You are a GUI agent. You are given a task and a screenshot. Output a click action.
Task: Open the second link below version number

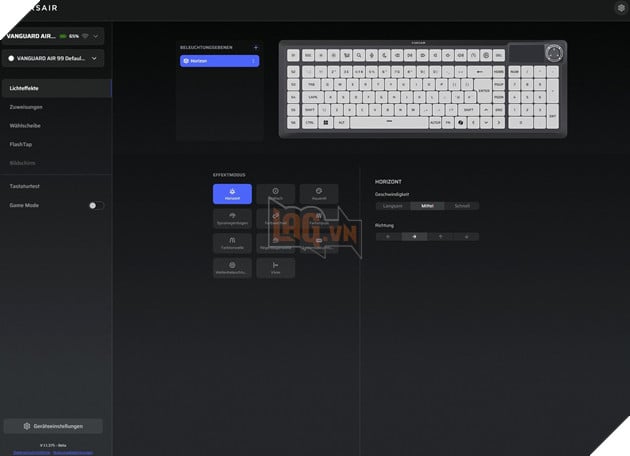coord(73,453)
